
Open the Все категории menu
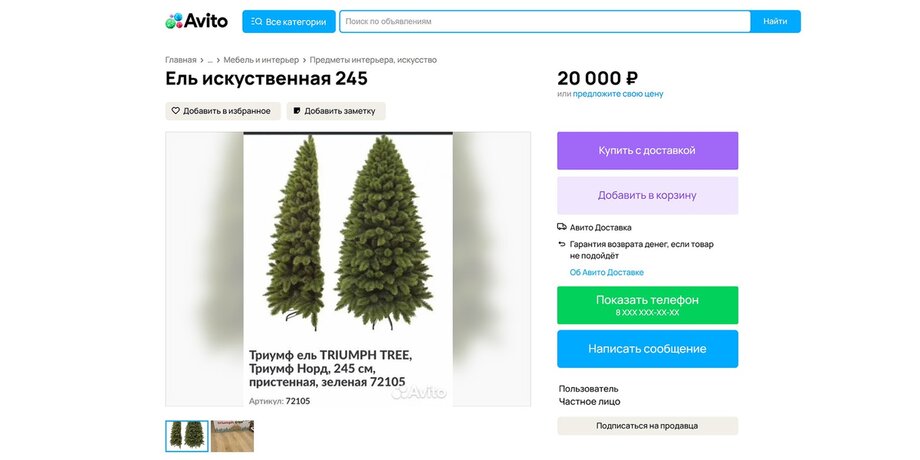pos(289,22)
